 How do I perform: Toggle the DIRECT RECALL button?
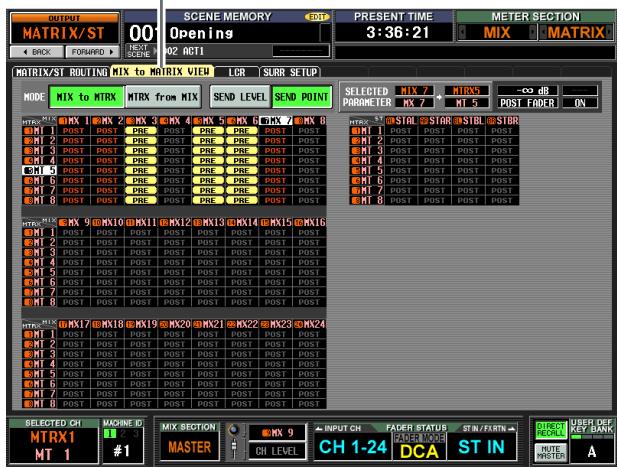pos(551,430)
